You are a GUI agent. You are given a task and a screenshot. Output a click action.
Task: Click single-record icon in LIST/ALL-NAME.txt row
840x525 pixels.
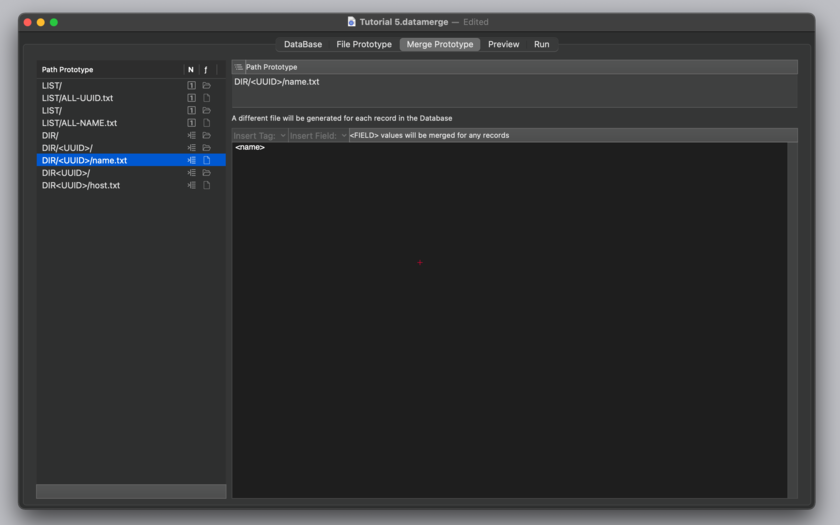(x=191, y=123)
